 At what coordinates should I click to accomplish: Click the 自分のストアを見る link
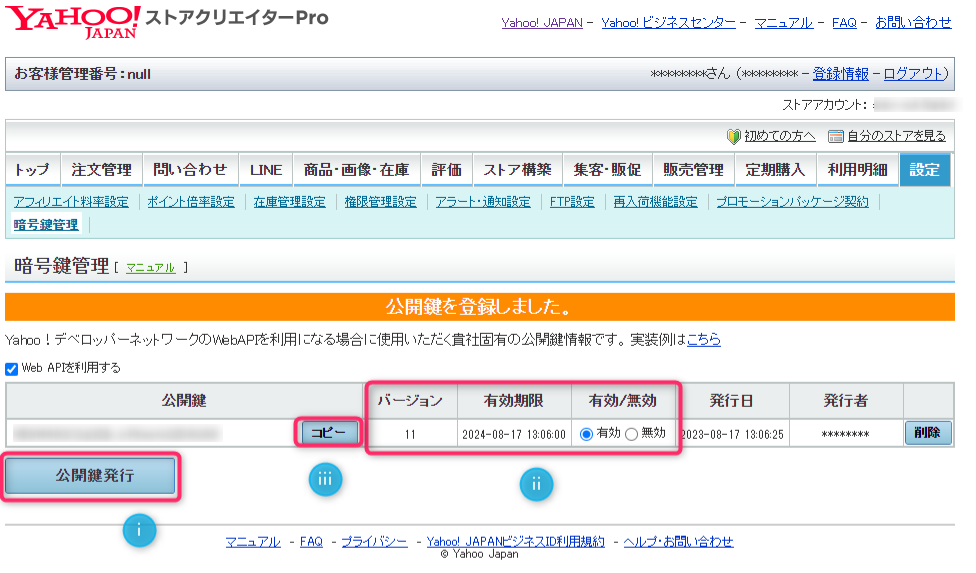(896, 136)
